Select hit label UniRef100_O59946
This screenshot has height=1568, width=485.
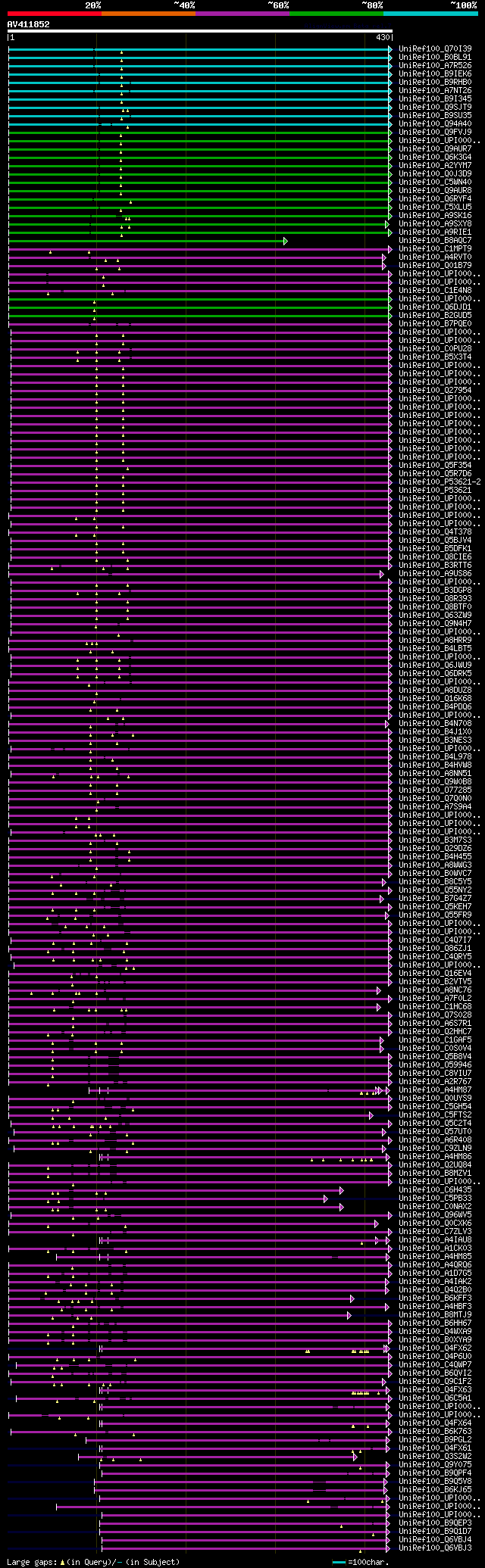pos(435,1065)
